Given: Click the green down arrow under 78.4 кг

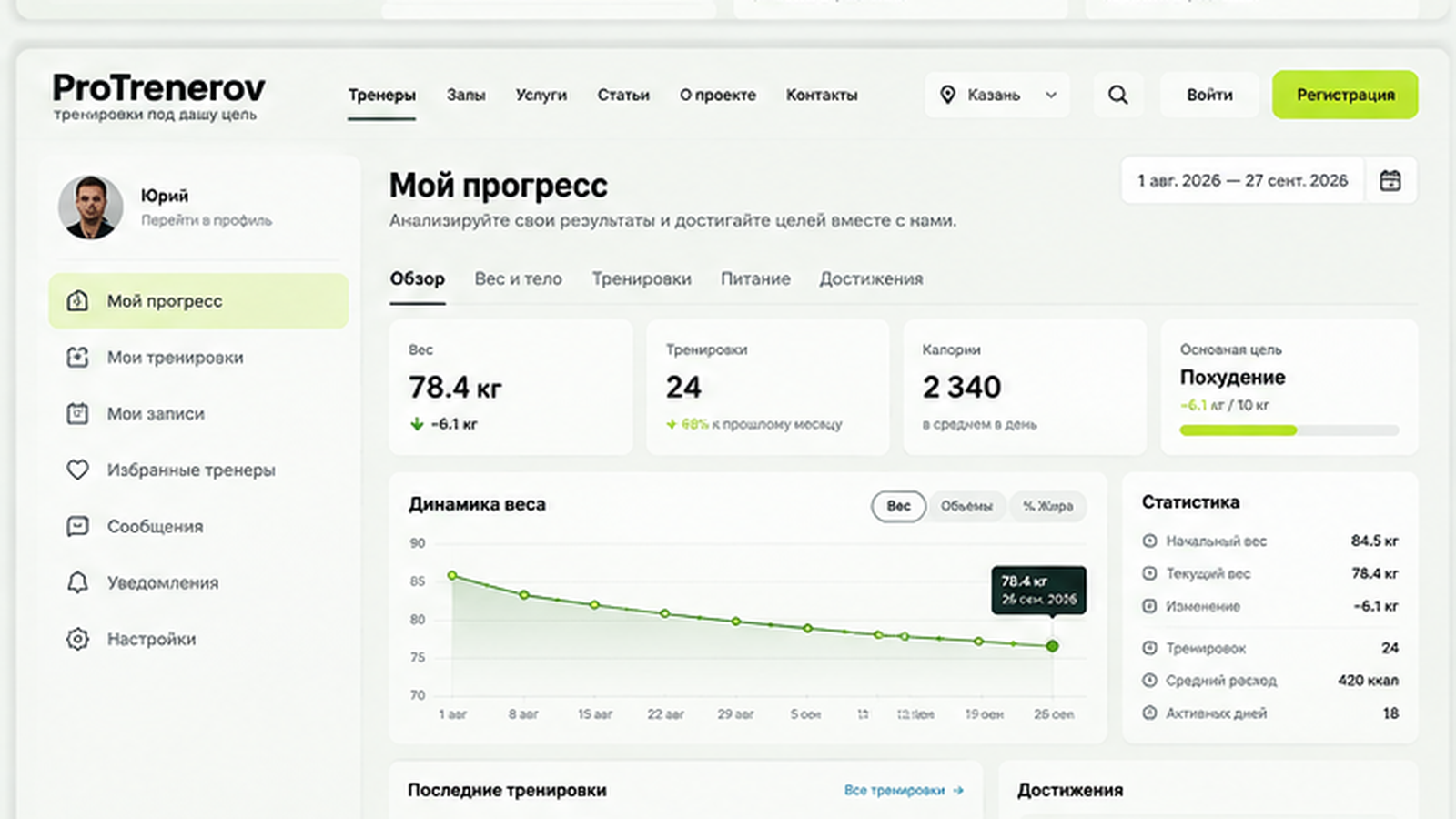Looking at the screenshot, I should [417, 424].
